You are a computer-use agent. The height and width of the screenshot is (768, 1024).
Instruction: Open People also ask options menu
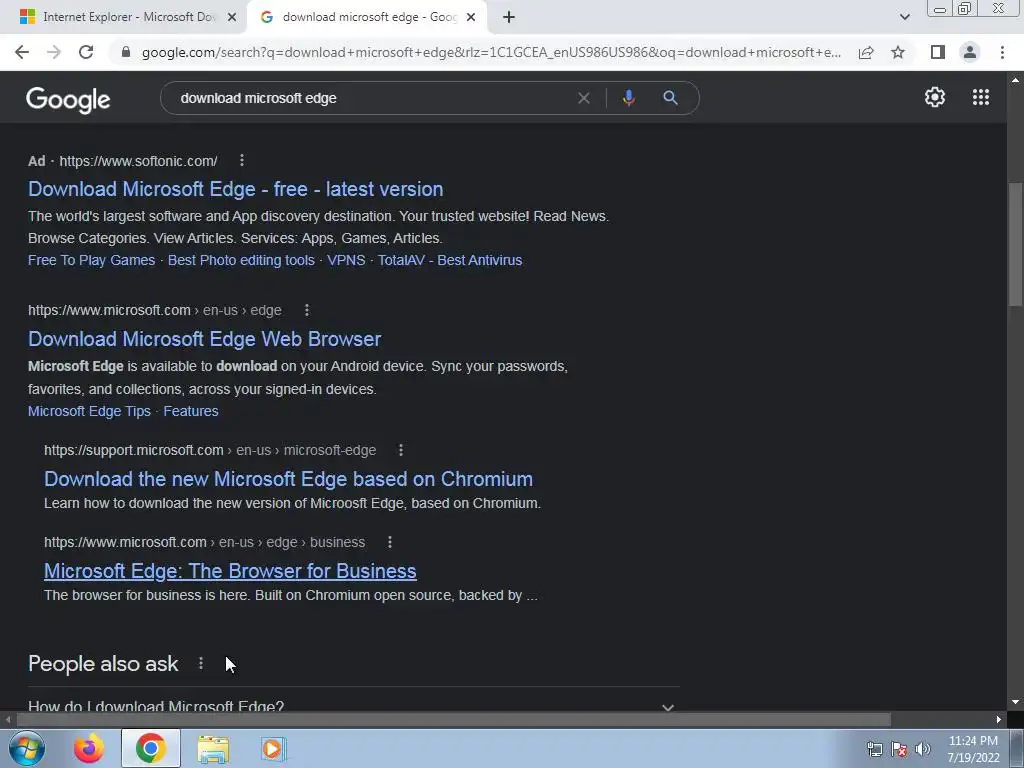pyautogui.click(x=200, y=664)
